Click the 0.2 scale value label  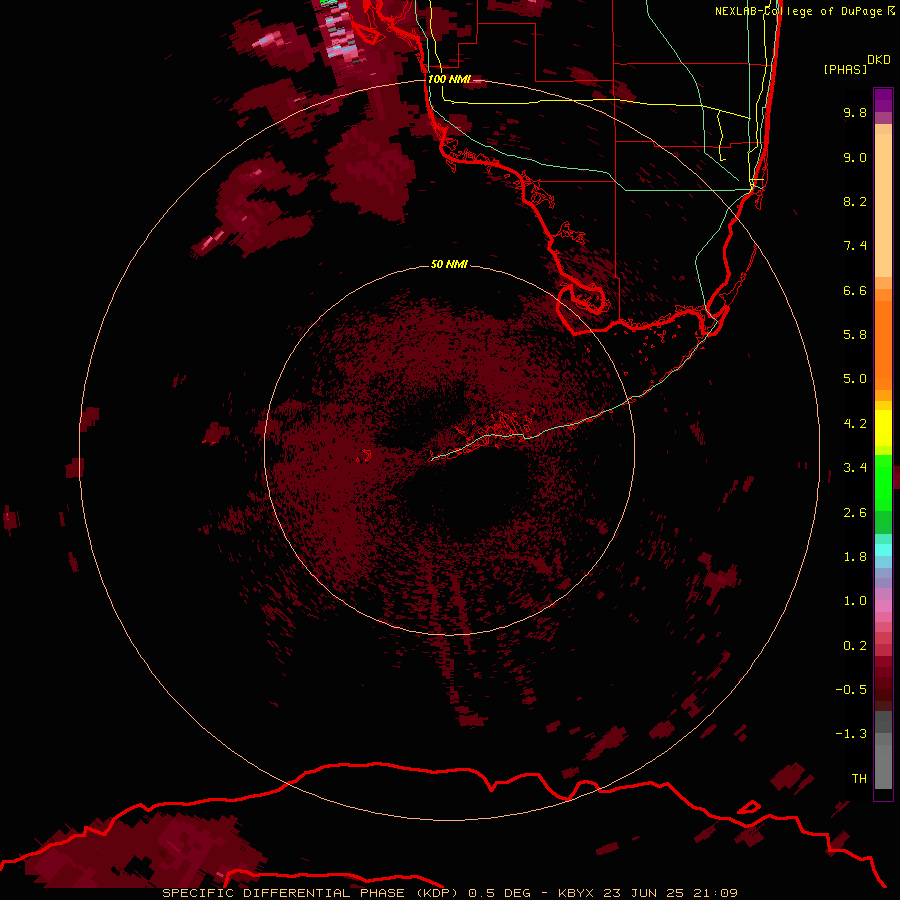coord(855,646)
